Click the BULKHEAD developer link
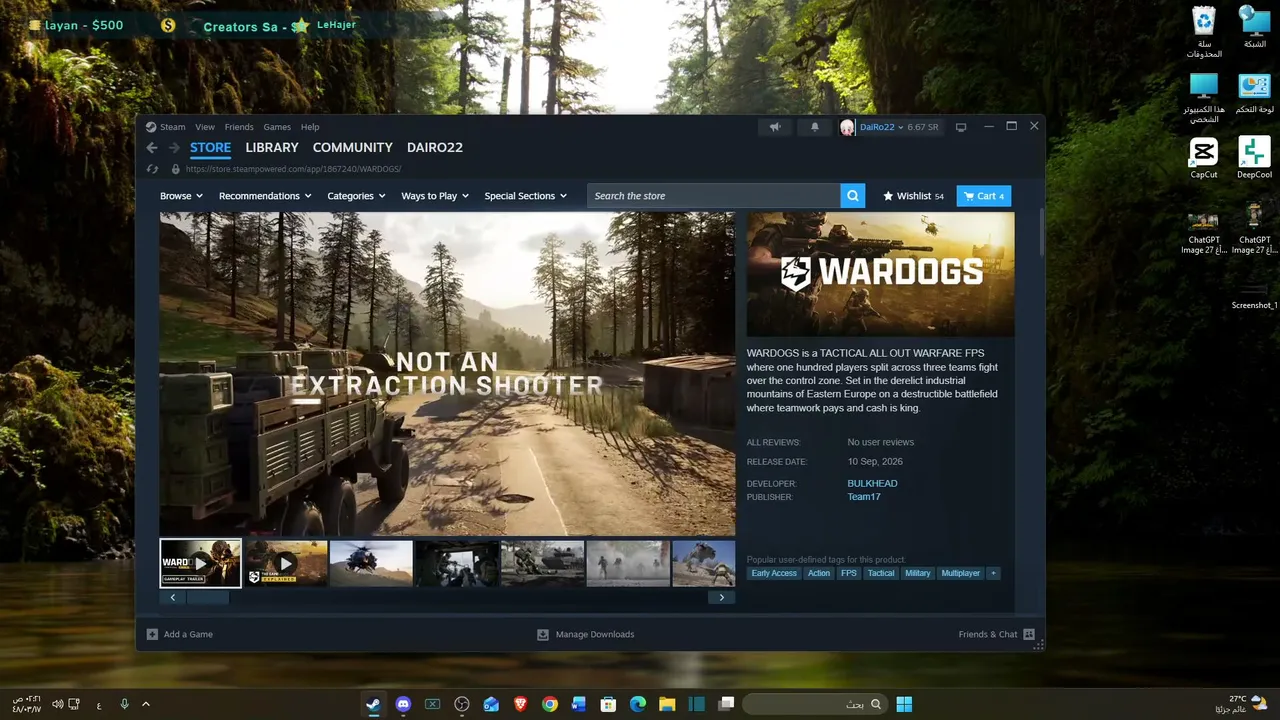The image size is (1280, 720). (x=872, y=483)
